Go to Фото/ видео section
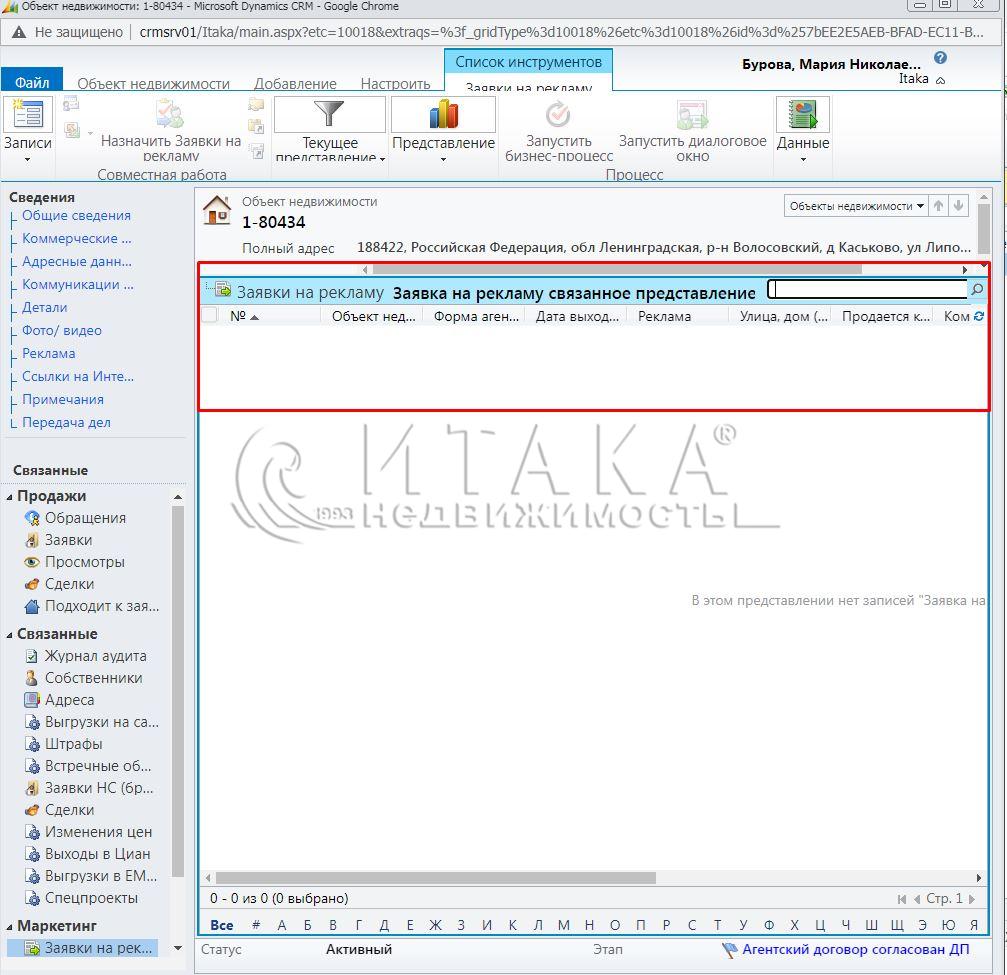Viewport: 1007px width, 975px height. point(62,330)
